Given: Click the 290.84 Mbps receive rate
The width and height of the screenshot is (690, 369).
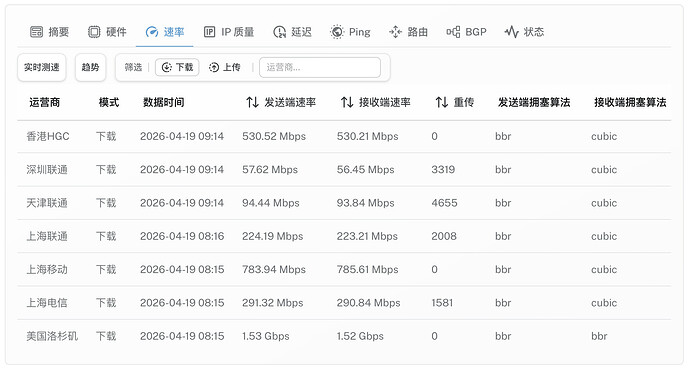Looking at the screenshot, I should point(368,303).
